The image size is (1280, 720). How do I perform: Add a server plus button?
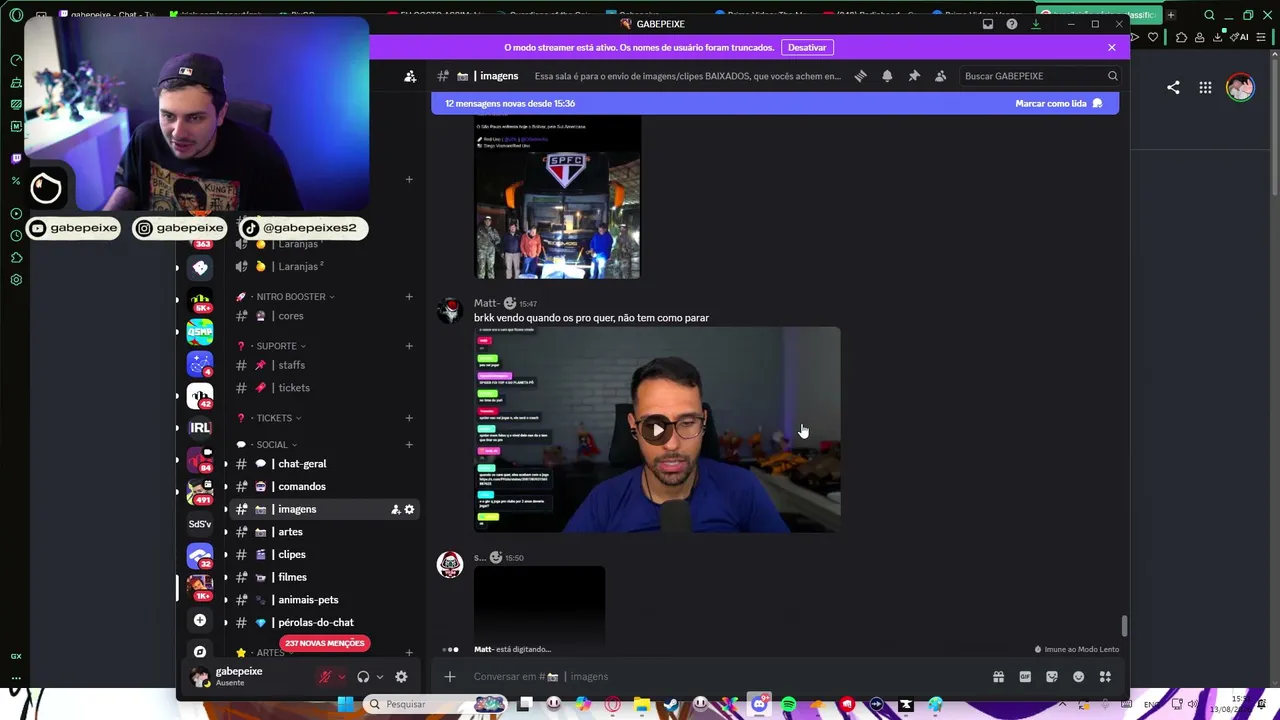point(200,621)
